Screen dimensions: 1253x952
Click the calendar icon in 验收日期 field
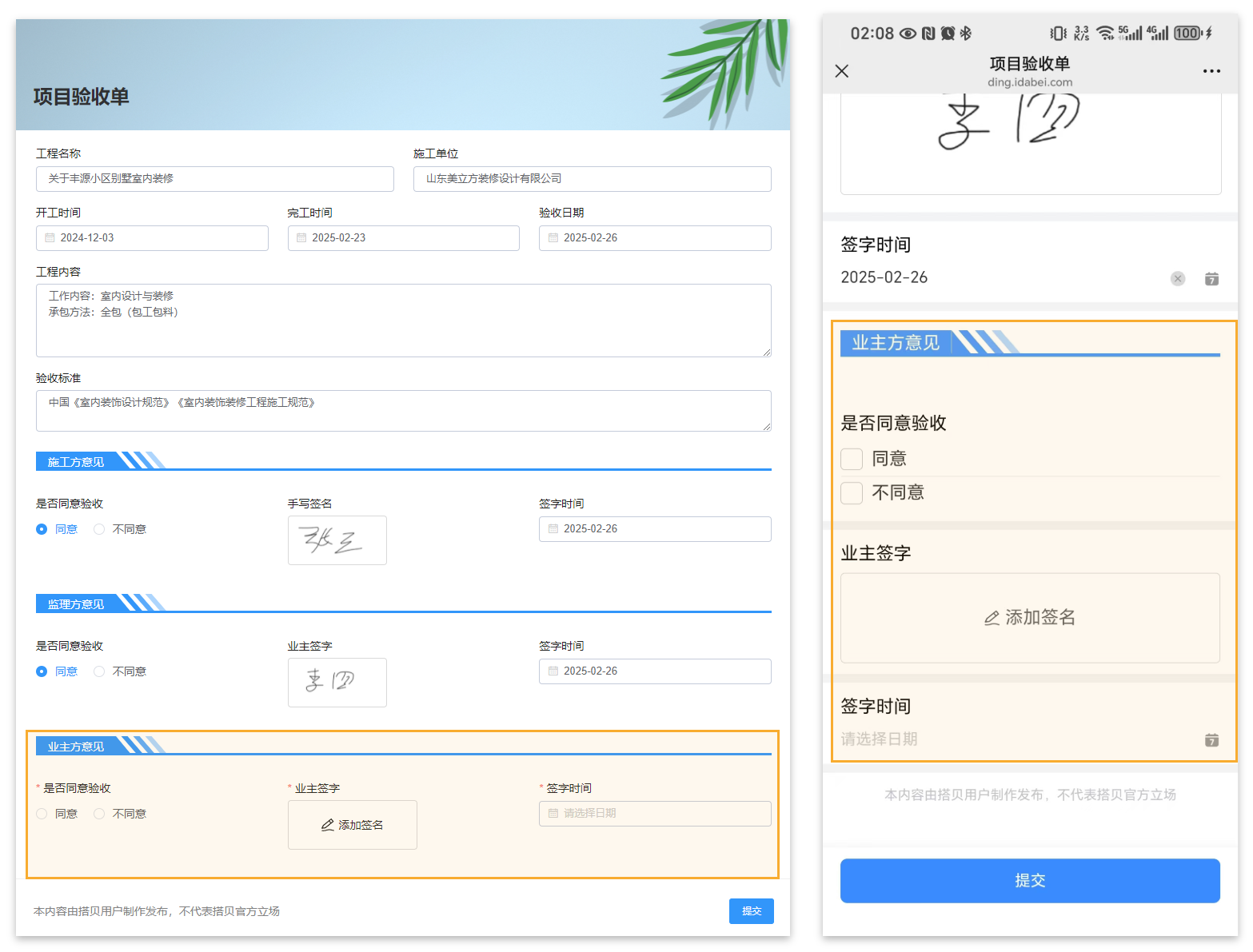[554, 237]
